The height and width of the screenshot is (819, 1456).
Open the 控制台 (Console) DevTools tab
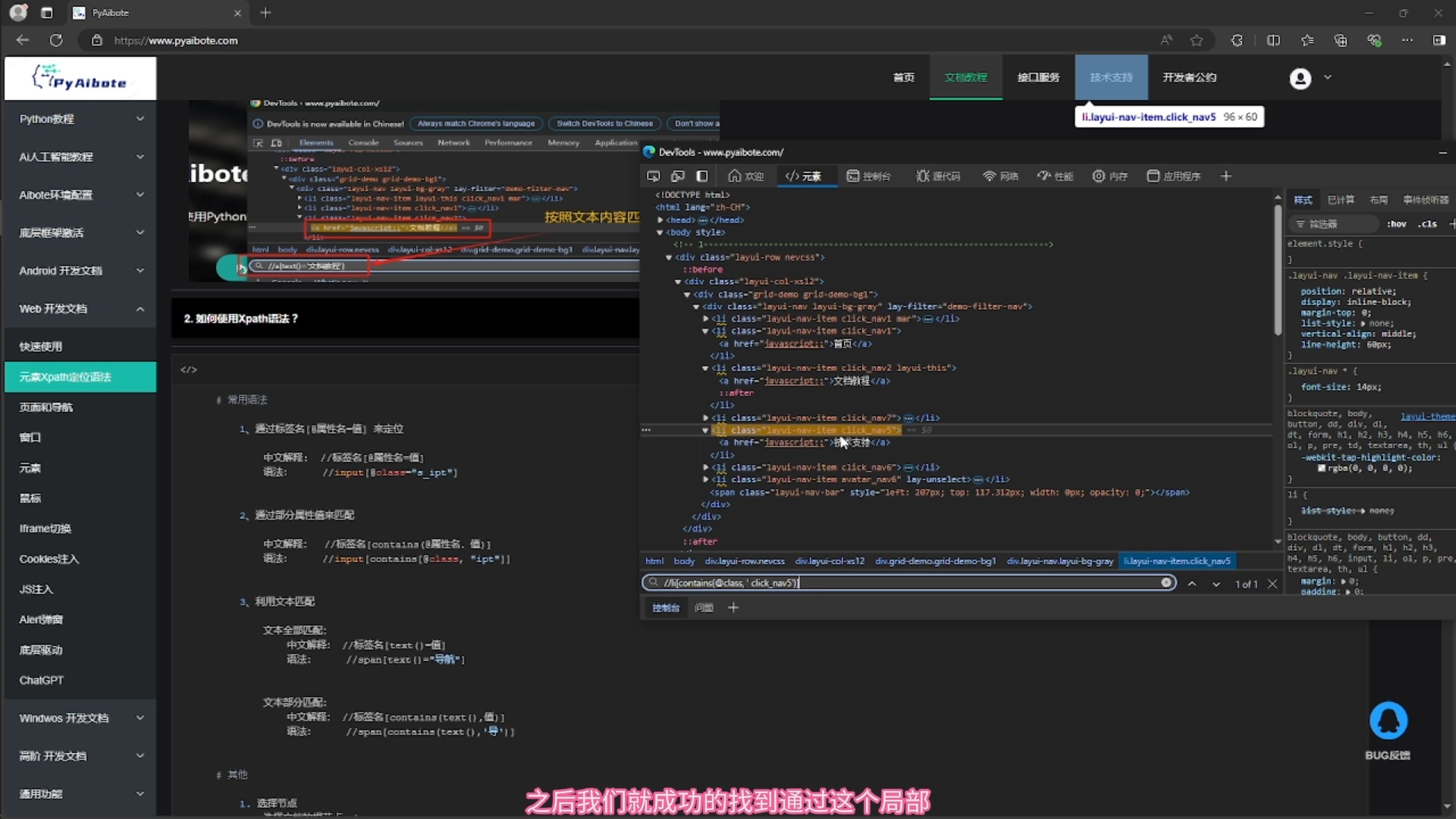coord(868,176)
